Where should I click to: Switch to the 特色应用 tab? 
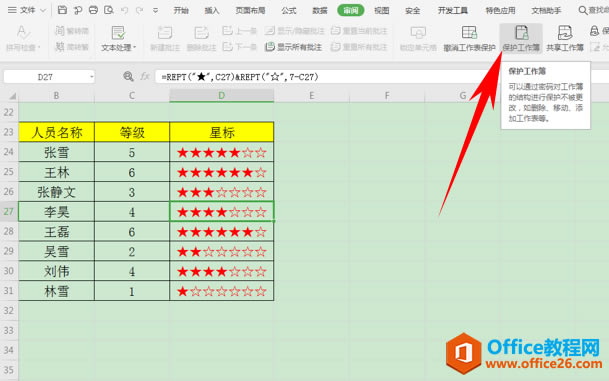[500, 10]
